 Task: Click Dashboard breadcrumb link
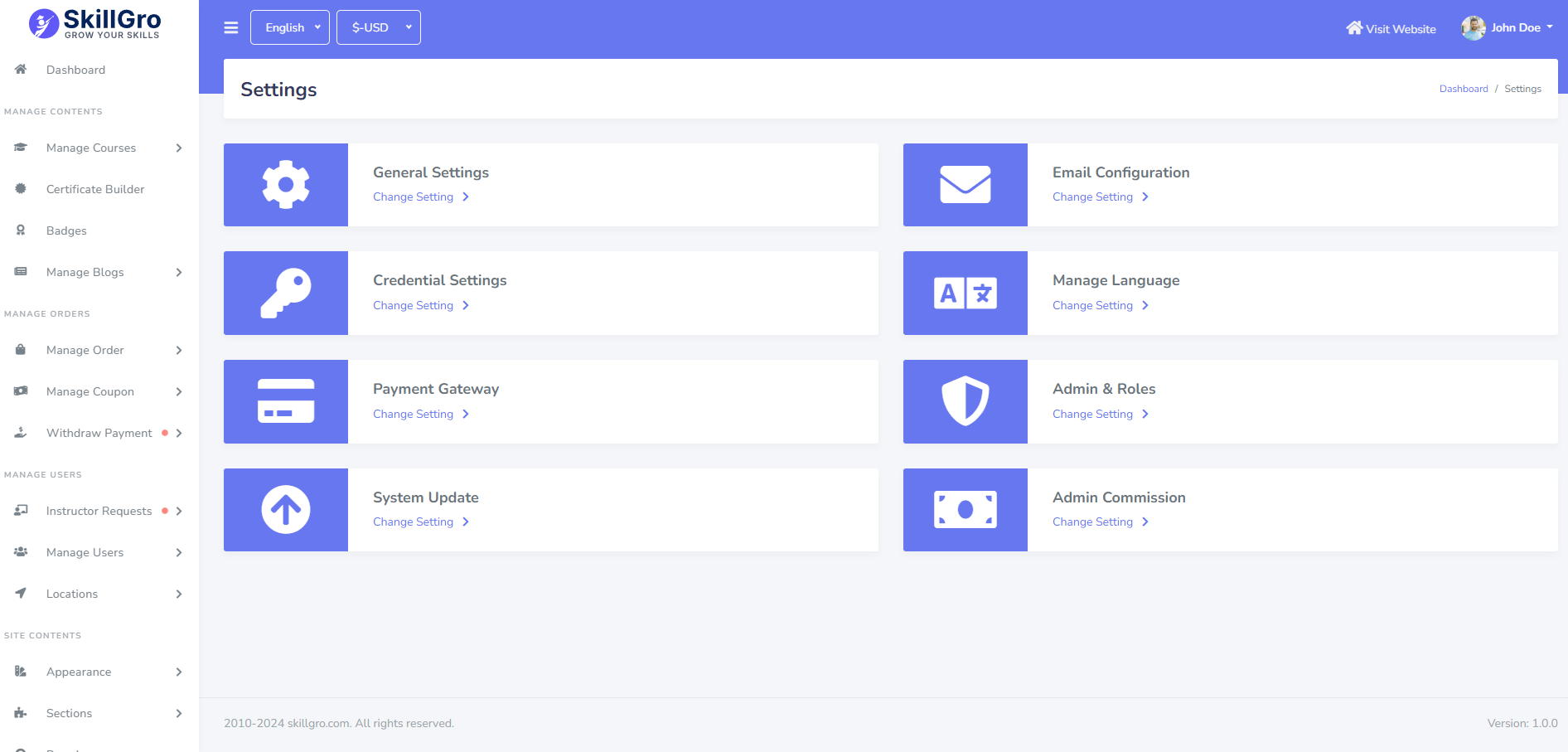(1463, 89)
